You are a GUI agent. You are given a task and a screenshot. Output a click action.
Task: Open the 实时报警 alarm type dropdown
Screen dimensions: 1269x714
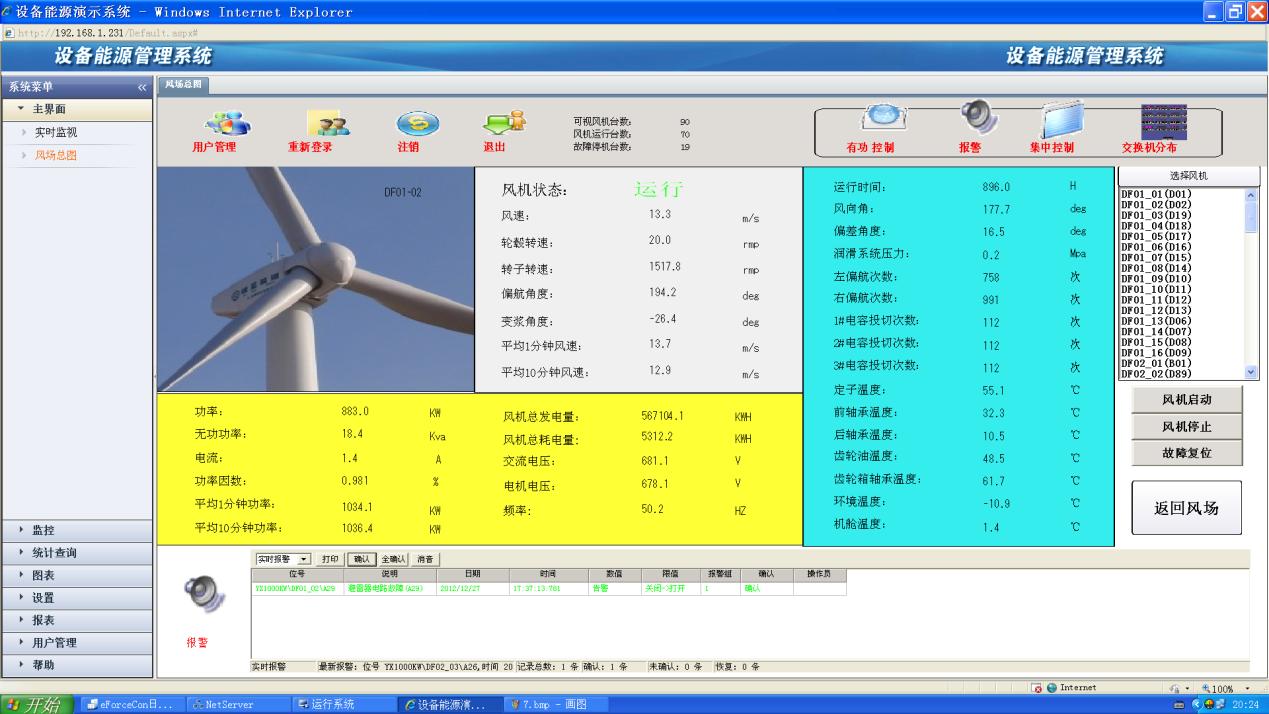coord(305,559)
